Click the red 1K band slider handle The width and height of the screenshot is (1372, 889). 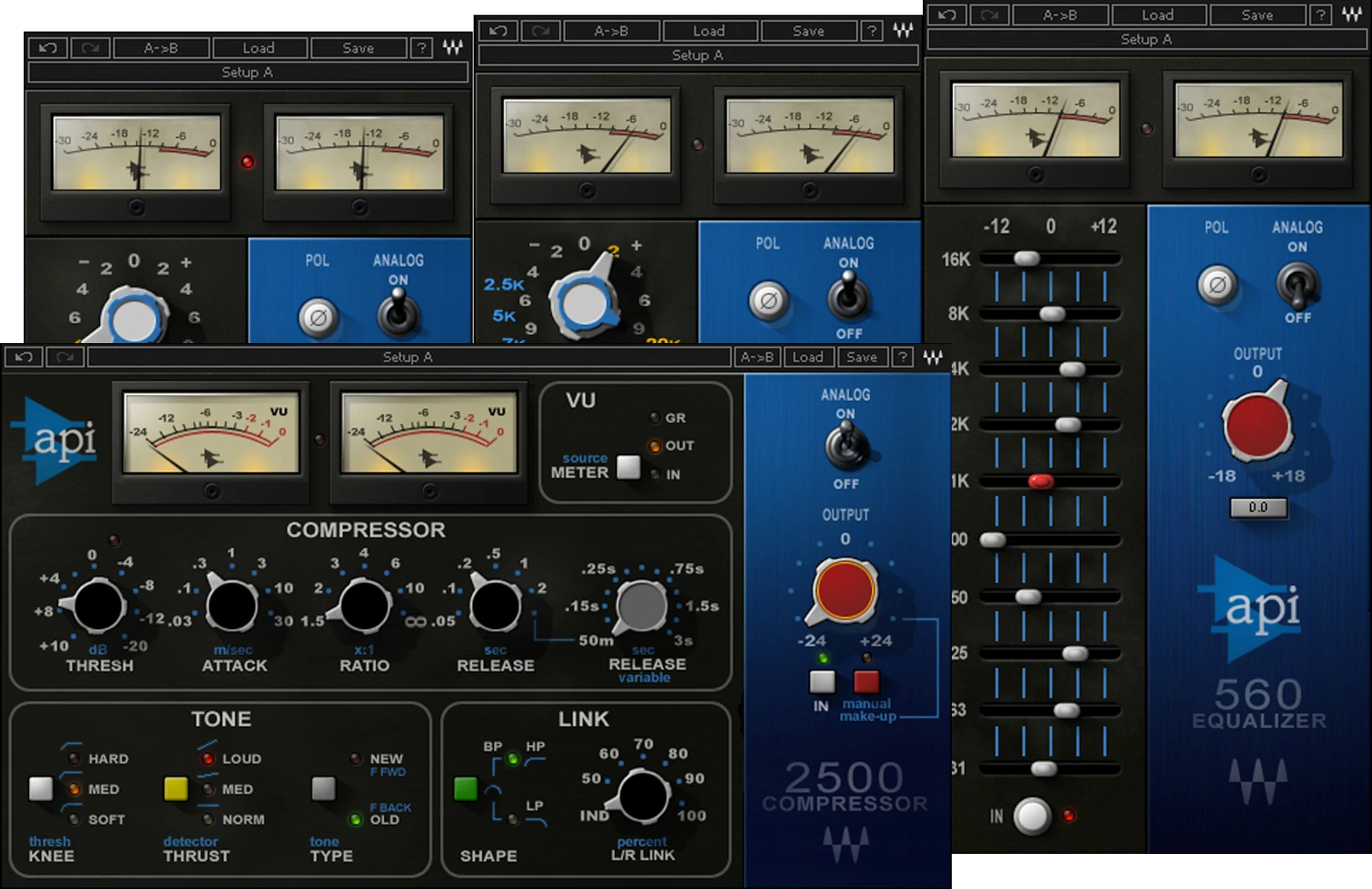coord(1040,480)
